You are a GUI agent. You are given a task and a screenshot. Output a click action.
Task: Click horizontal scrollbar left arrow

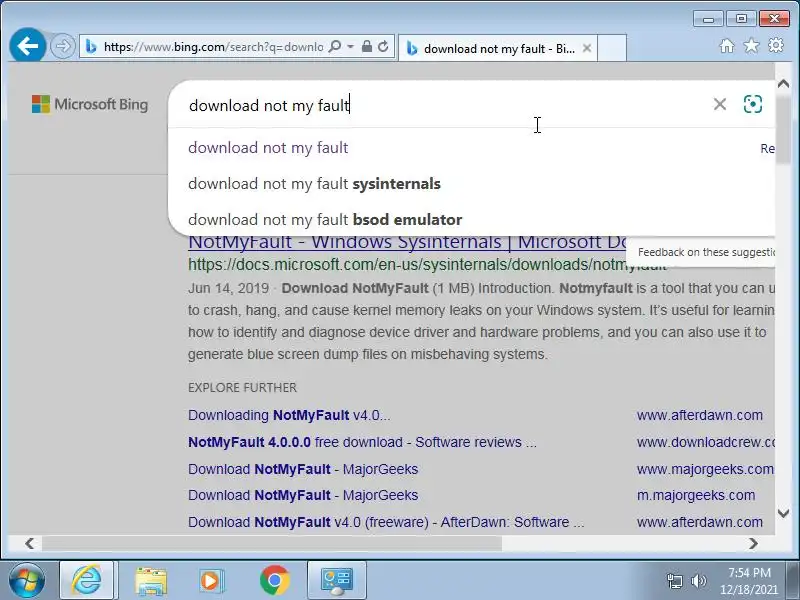[x=30, y=544]
